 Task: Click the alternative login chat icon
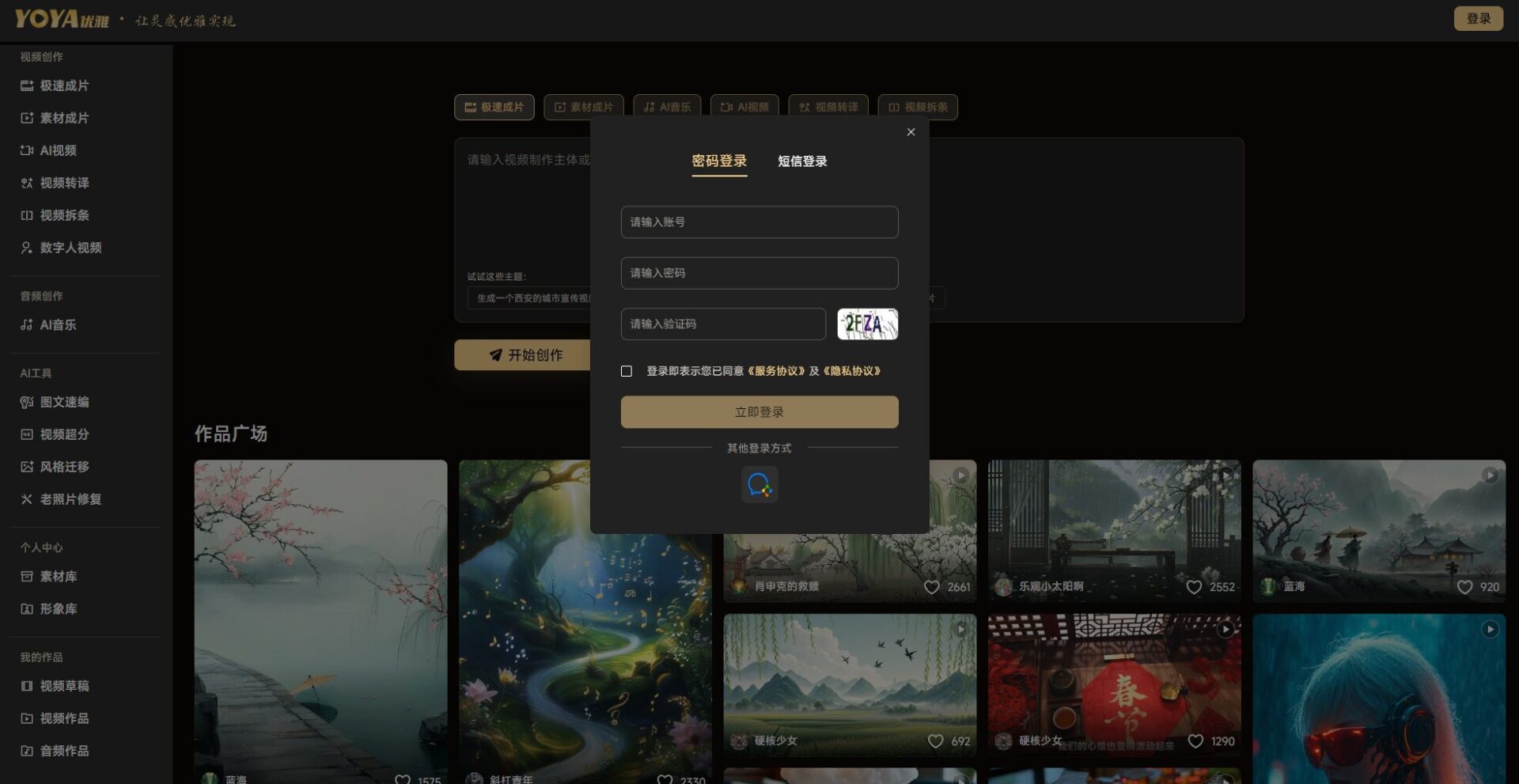(759, 484)
